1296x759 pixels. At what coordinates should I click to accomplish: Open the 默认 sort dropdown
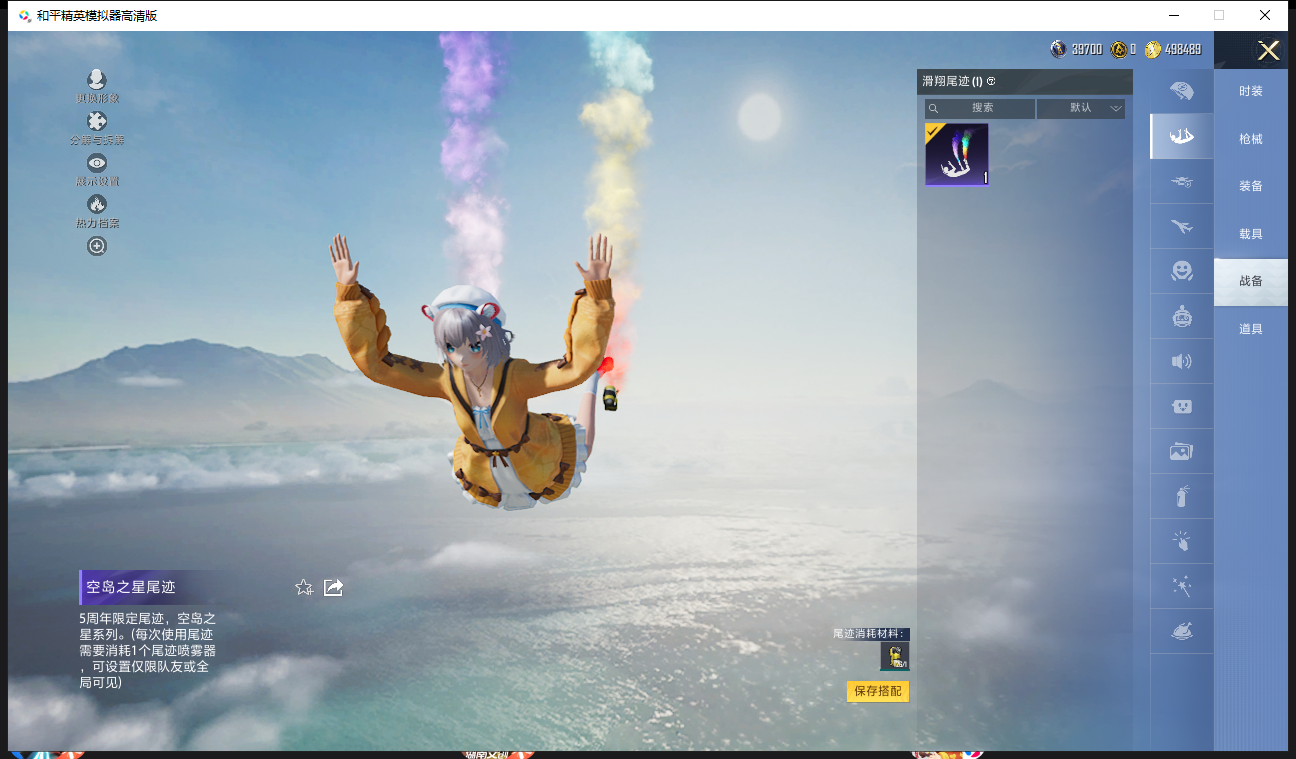[1081, 108]
